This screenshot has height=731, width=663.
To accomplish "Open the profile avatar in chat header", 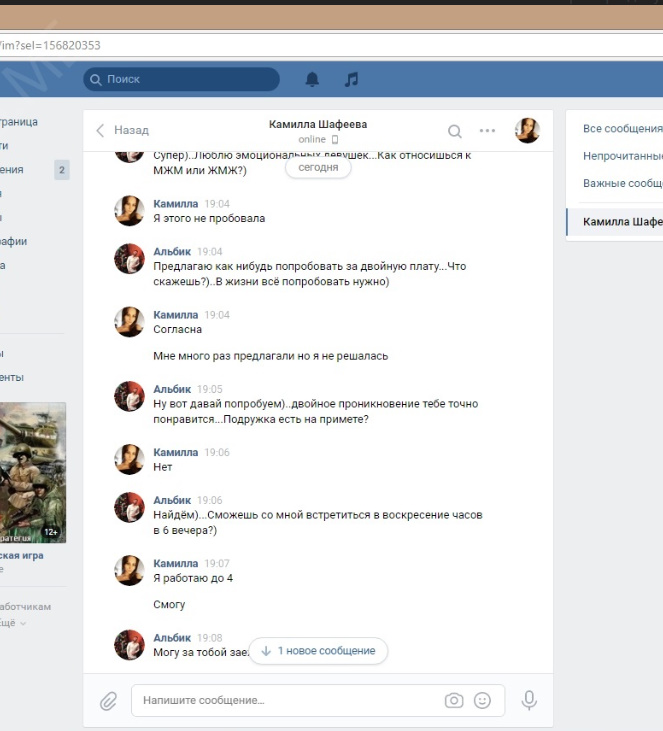I will point(527,131).
